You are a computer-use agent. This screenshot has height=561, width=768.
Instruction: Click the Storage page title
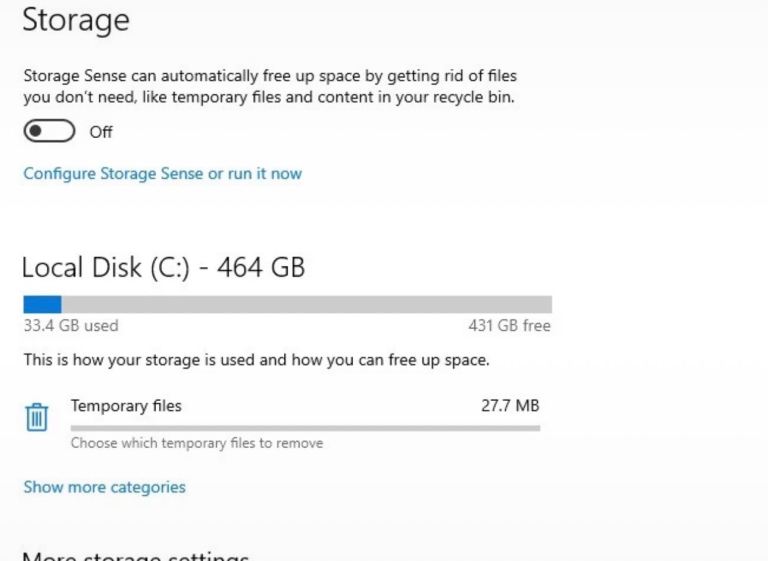(76, 20)
